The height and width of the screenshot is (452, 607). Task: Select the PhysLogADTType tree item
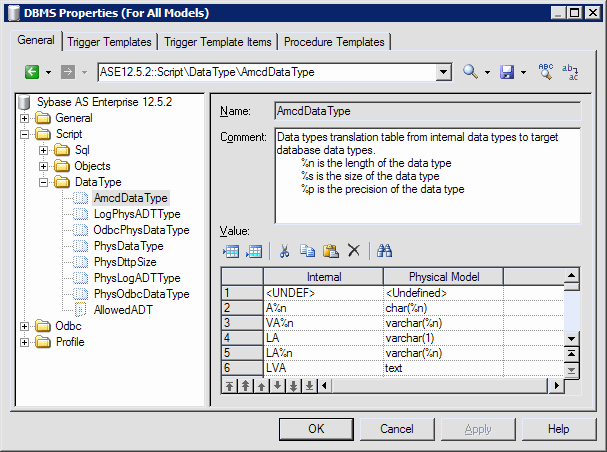point(137,278)
